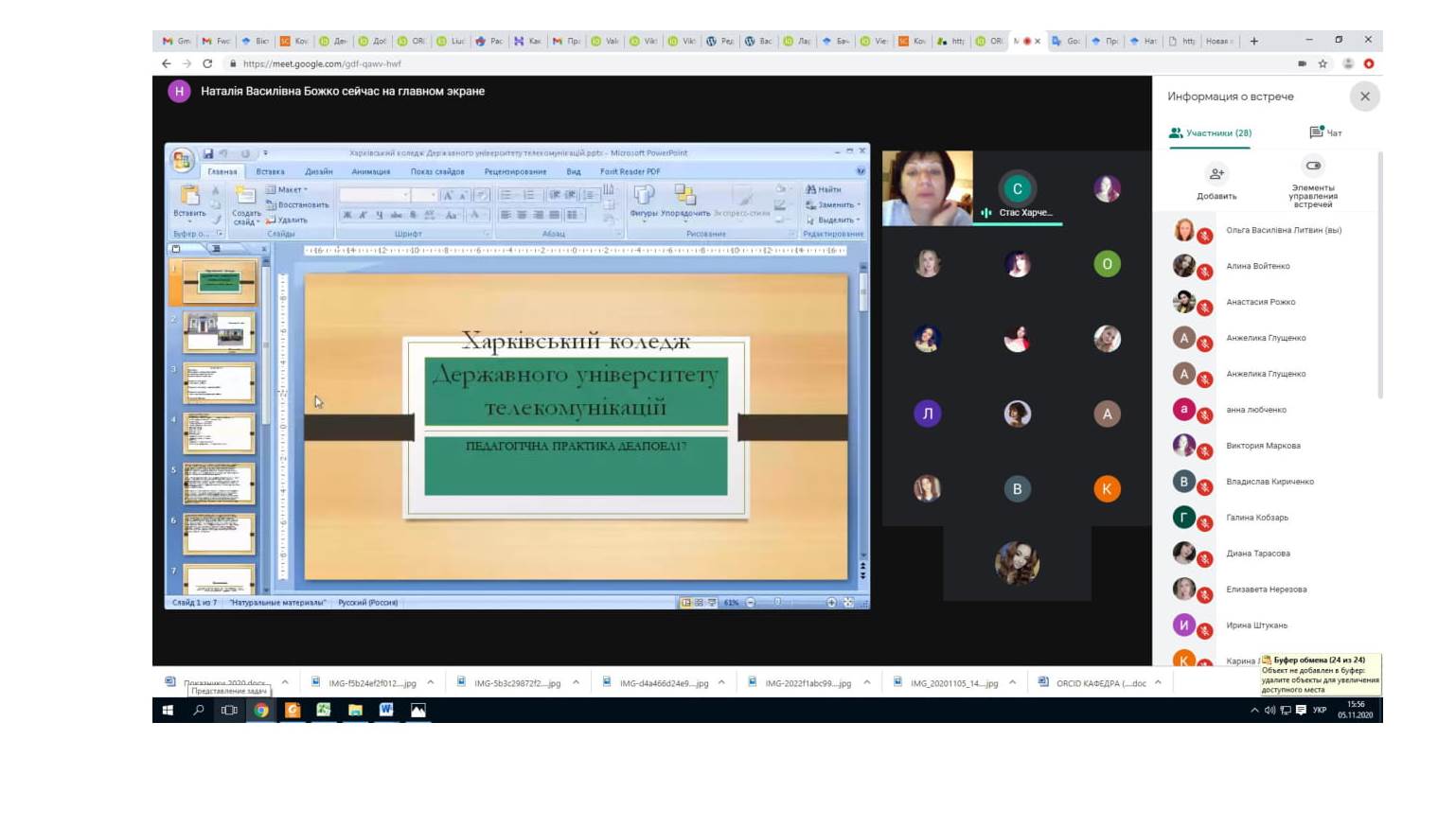Open a new Chrome tab
Screen dimensions: 1456x828
pos(1254,41)
